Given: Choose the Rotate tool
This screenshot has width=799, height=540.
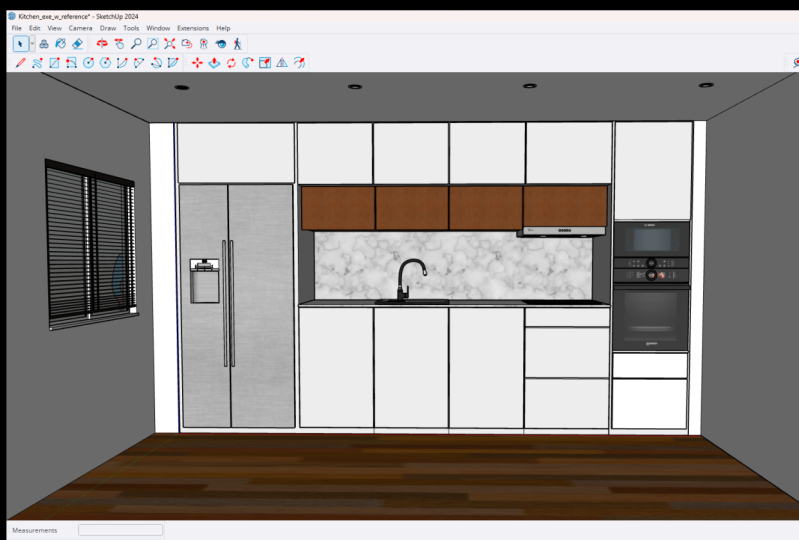Looking at the screenshot, I should click(231, 63).
